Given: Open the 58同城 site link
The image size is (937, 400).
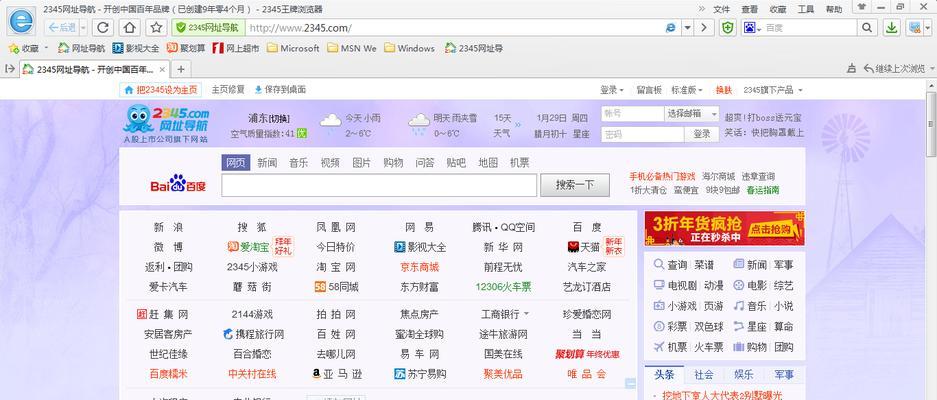Looking at the screenshot, I should [x=336, y=287].
